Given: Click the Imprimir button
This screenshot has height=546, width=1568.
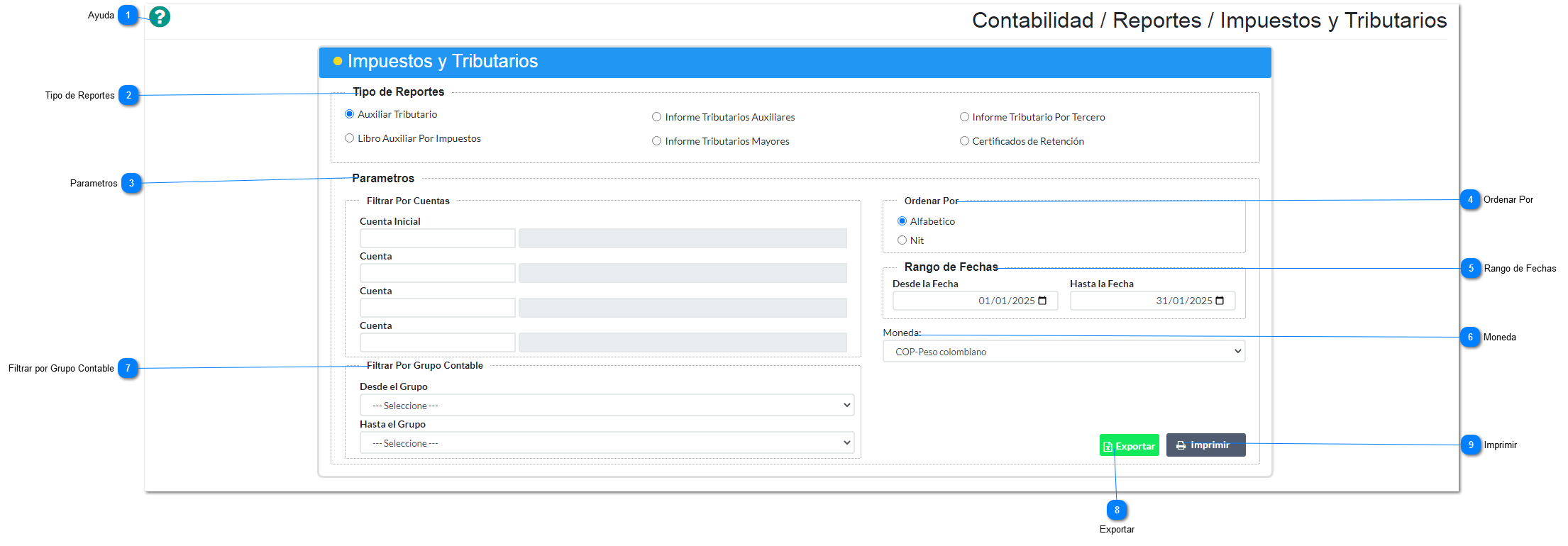Looking at the screenshot, I should tap(1205, 445).
